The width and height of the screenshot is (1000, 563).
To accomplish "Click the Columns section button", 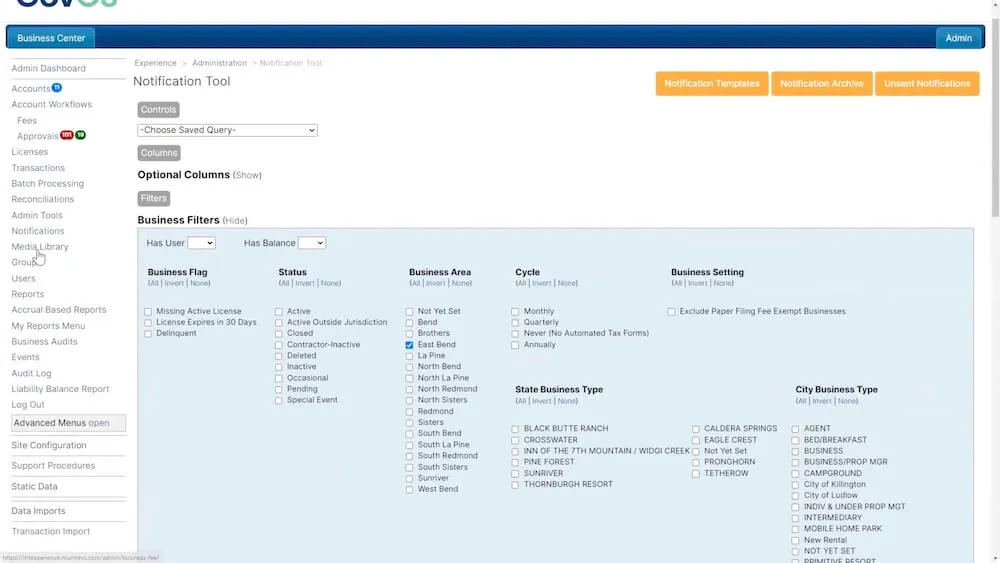I will [159, 153].
